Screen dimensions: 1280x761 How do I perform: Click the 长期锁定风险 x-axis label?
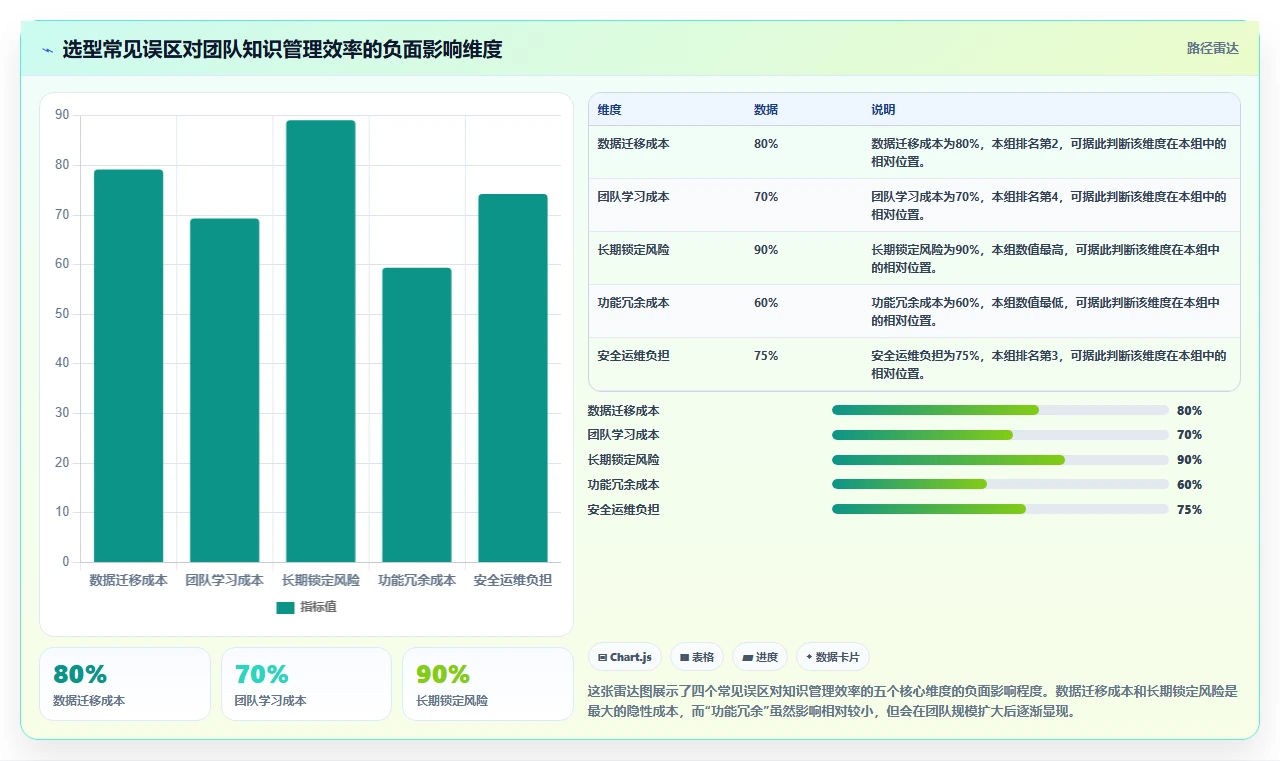point(320,580)
